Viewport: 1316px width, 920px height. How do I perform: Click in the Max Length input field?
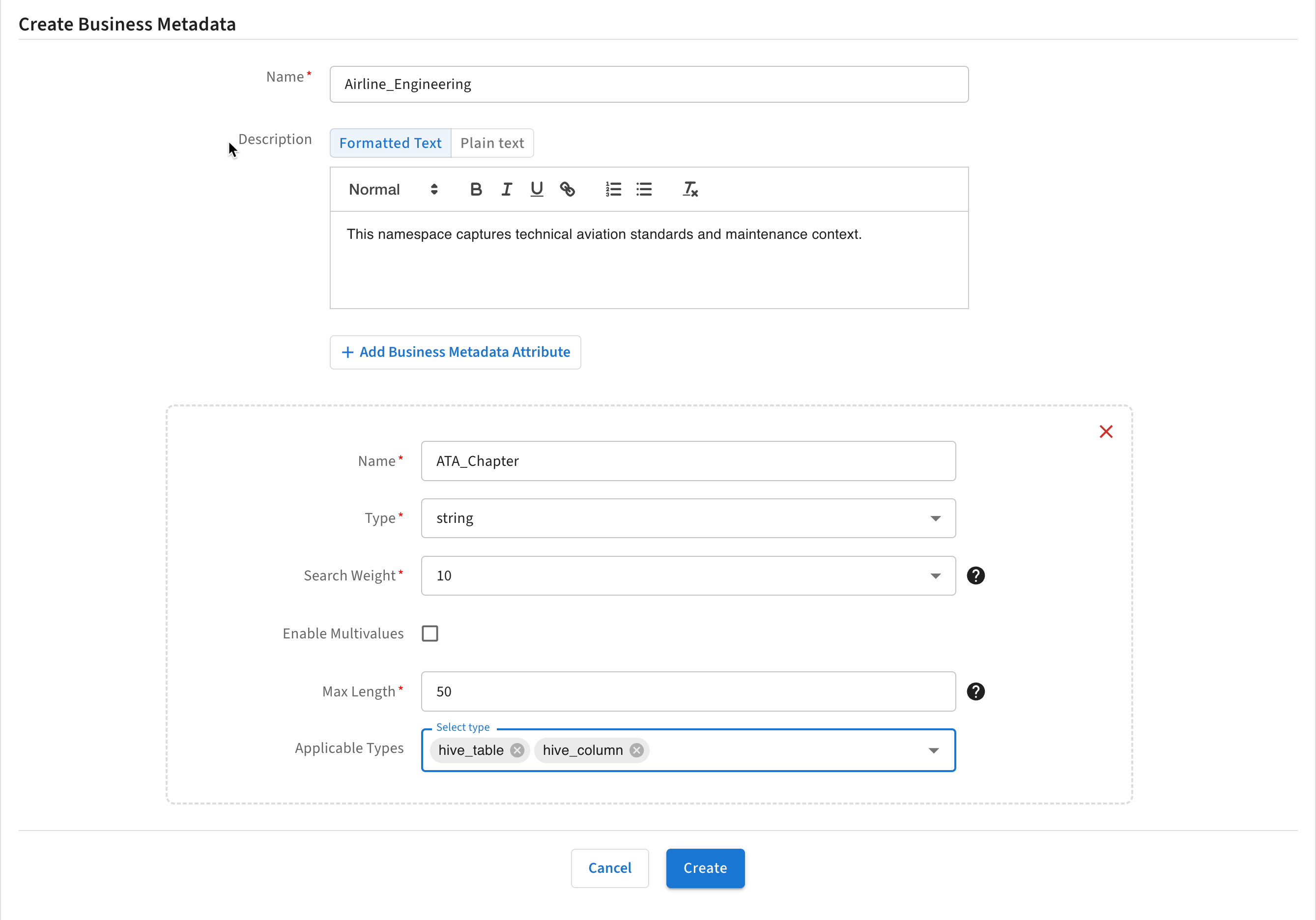tap(688, 691)
